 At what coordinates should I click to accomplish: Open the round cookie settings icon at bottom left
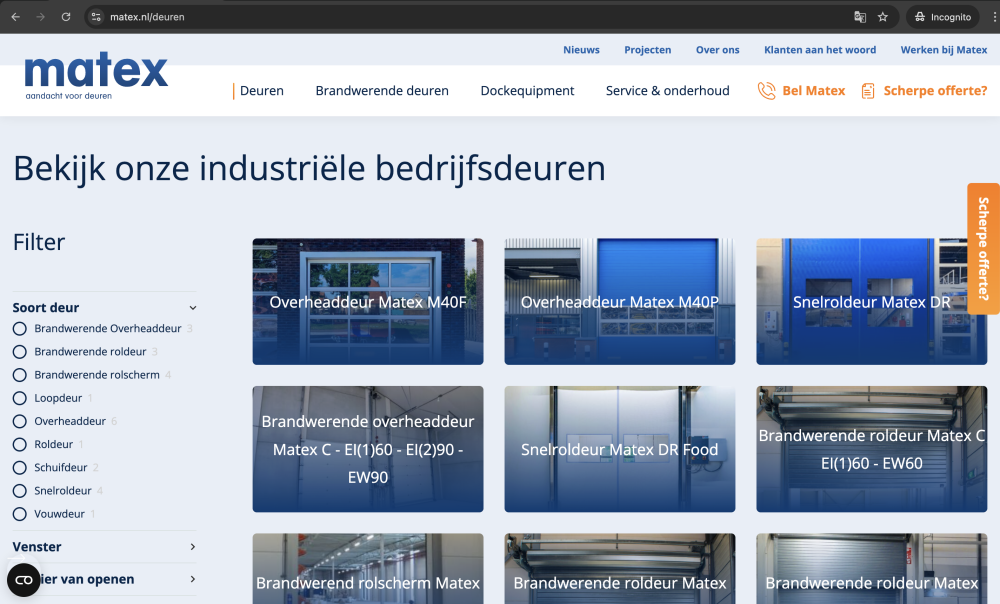24,580
